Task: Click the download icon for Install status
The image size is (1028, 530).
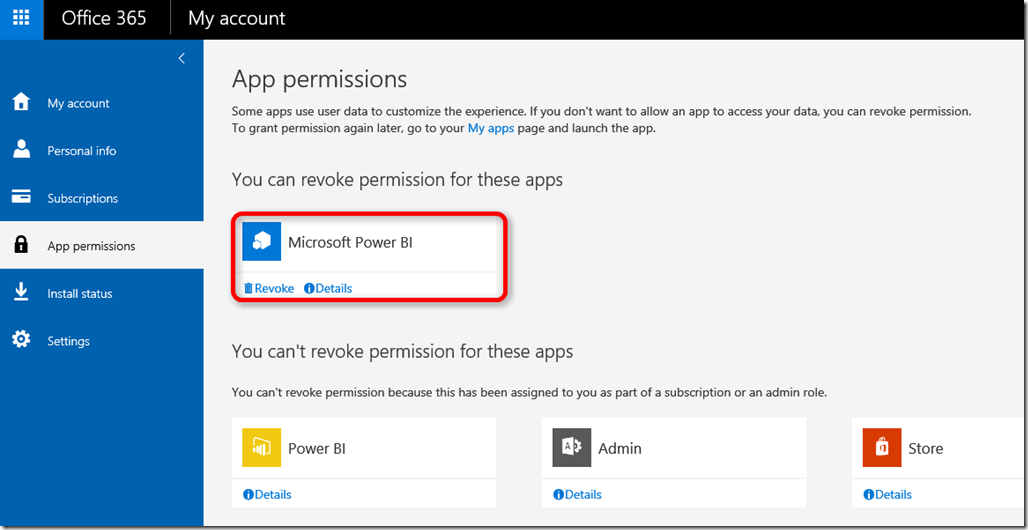Action: click(22, 293)
